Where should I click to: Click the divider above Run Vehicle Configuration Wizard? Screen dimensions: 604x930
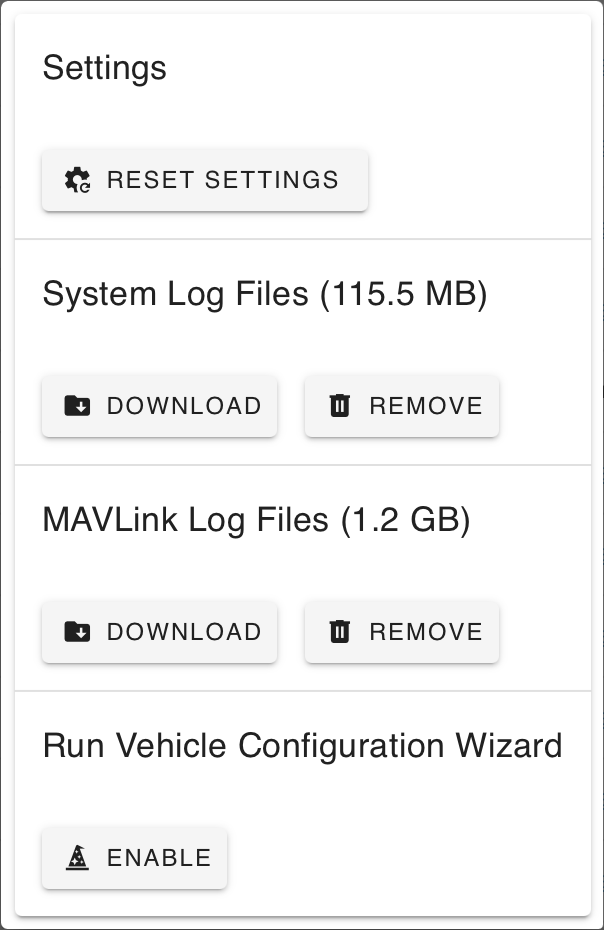coord(302,691)
